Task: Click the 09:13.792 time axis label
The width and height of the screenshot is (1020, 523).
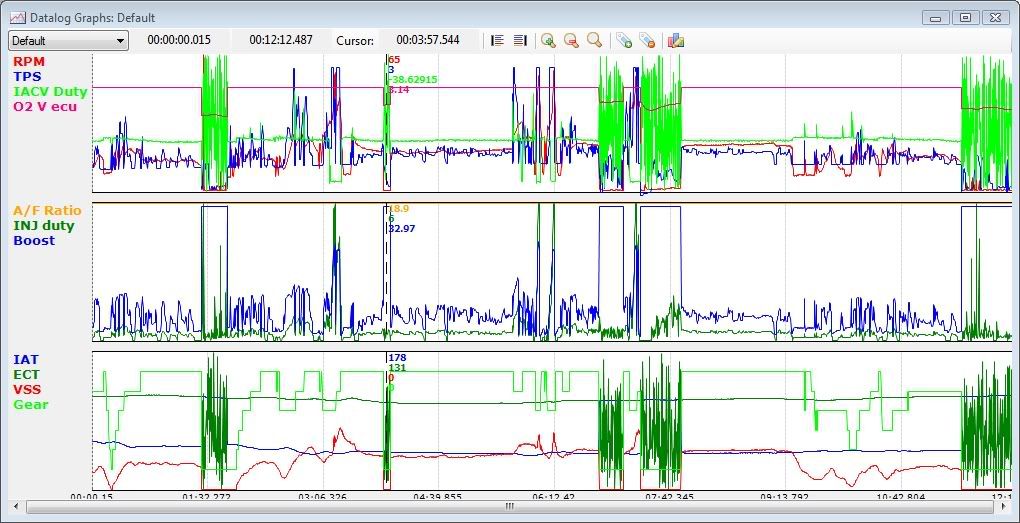Action: point(785,496)
